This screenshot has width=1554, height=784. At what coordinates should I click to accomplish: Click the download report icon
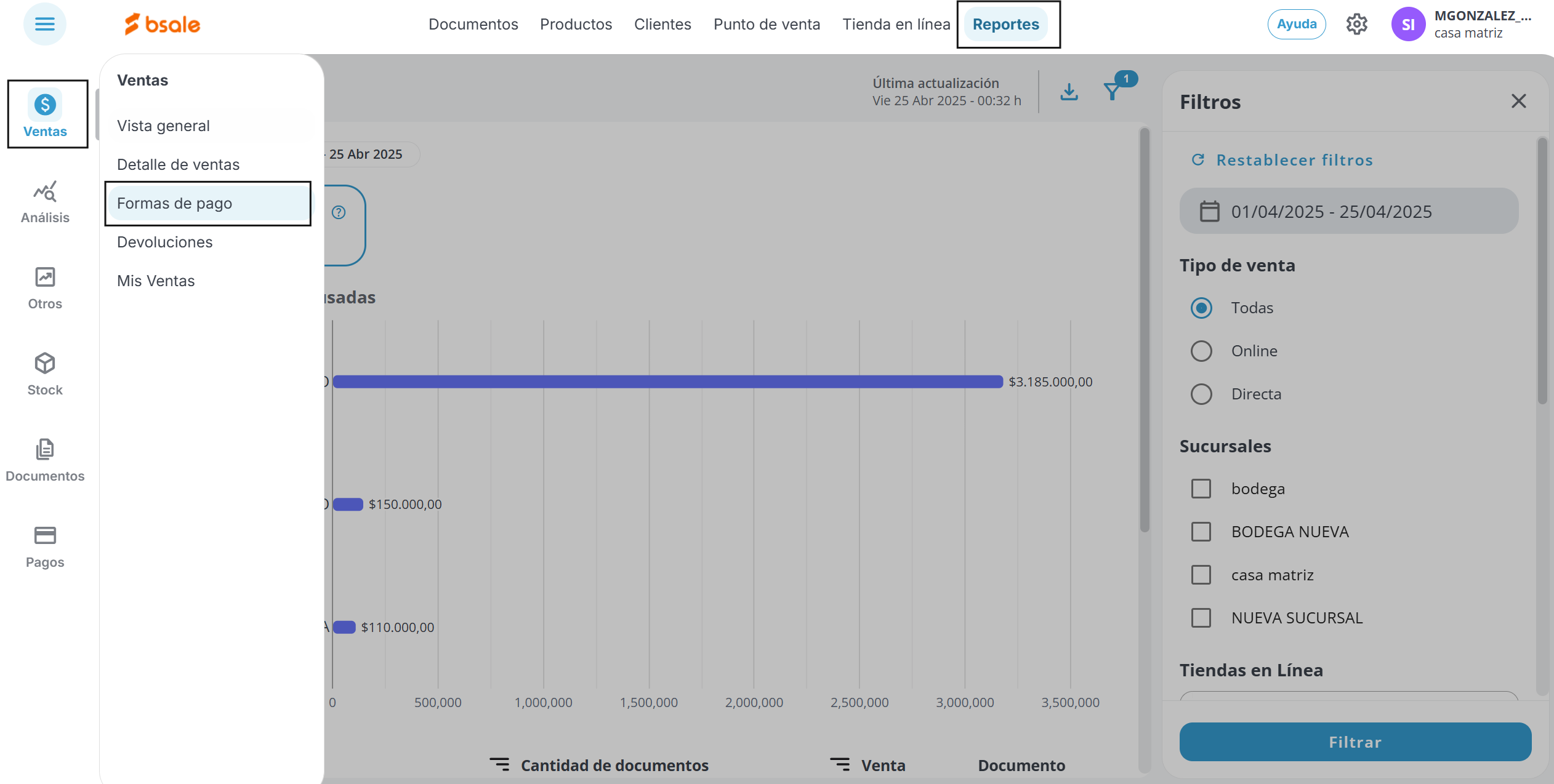tap(1069, 92)
